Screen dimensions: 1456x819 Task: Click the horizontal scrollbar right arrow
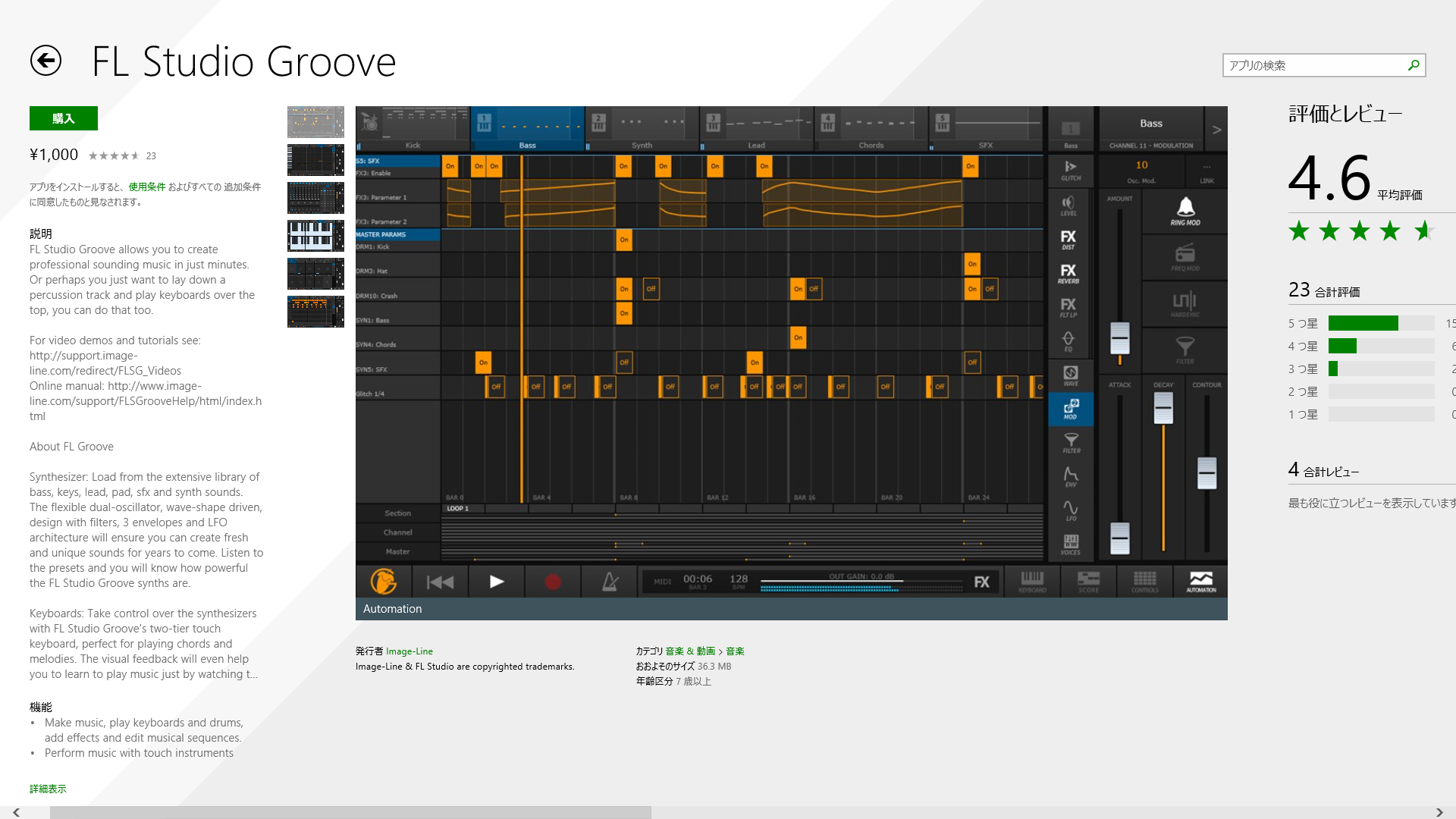(1439, 812)
